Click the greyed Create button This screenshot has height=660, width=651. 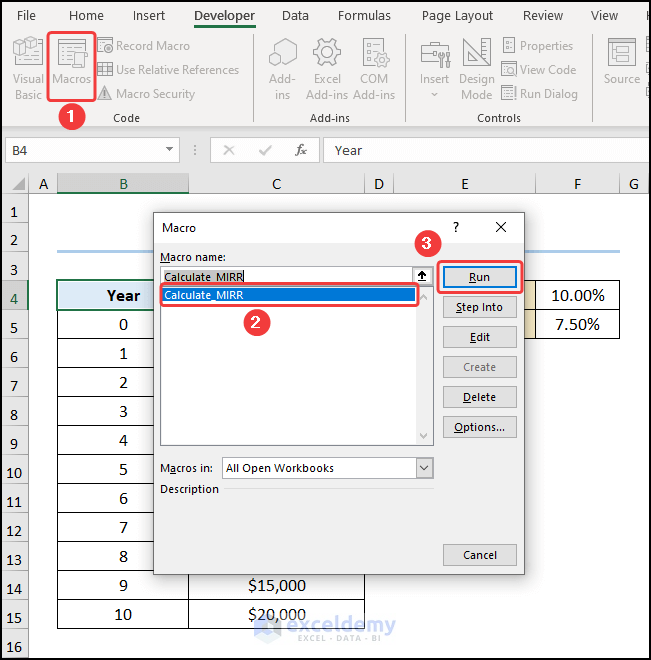point(480,367)
